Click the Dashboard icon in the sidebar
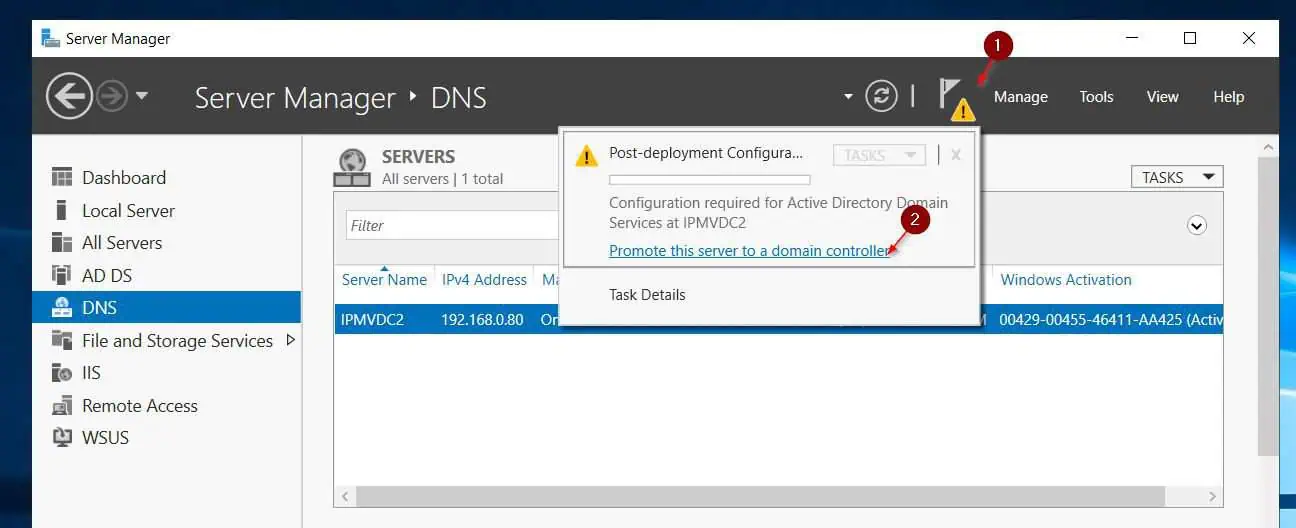 point(62,178)
